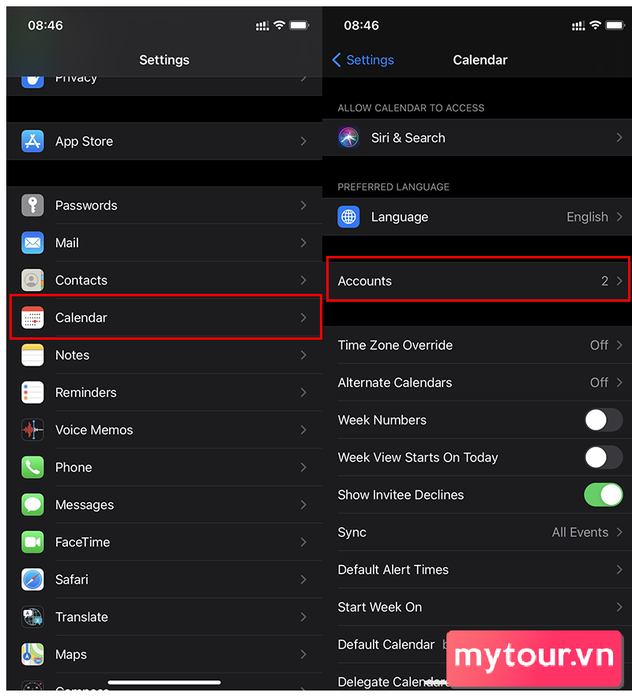Image resolution: width=632 pixels, height=700 pixels.
Task: Tap the Translate label
Action: [x=82, y=617]
